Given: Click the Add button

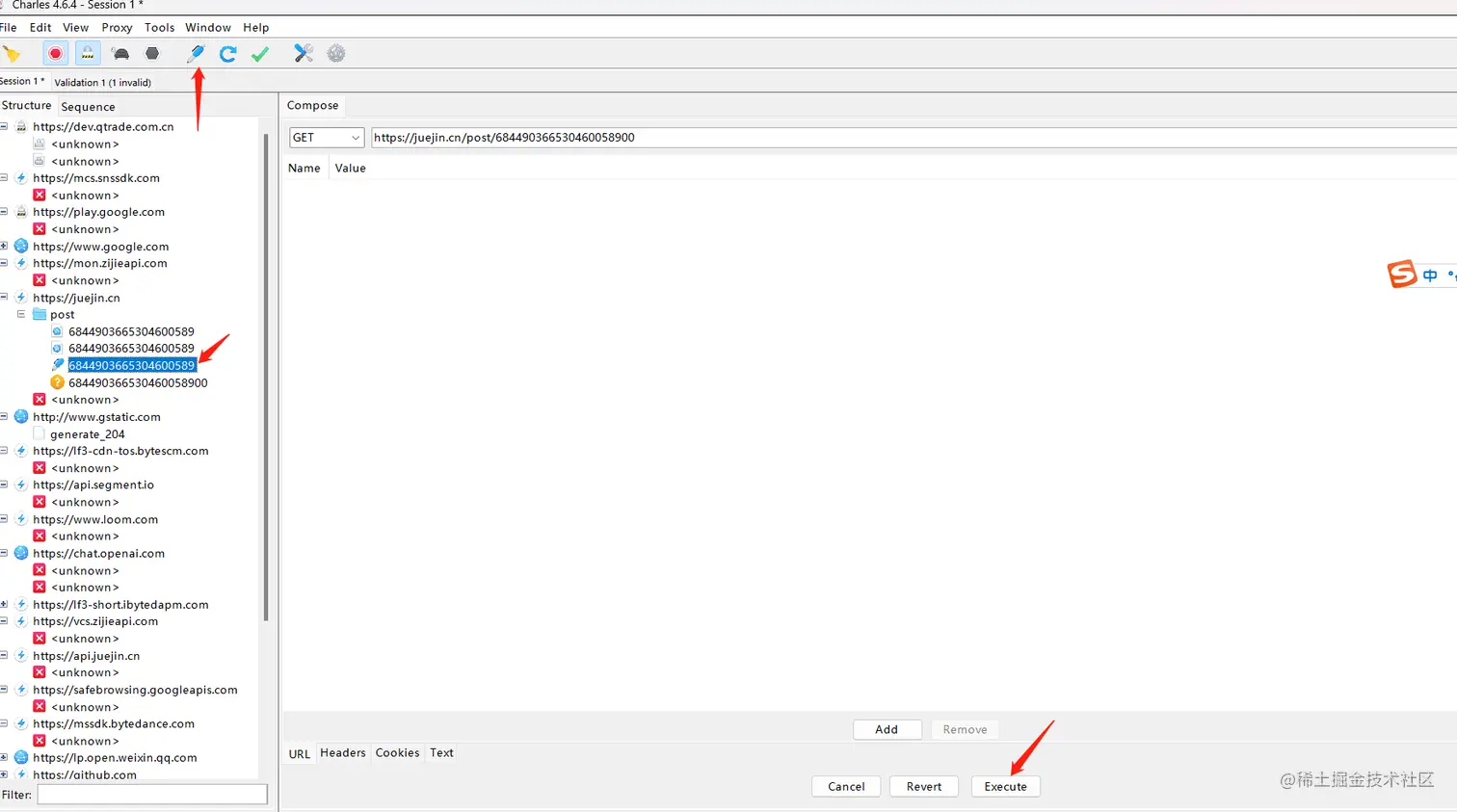Looking at the screenshot, I should tap(887, 730).
